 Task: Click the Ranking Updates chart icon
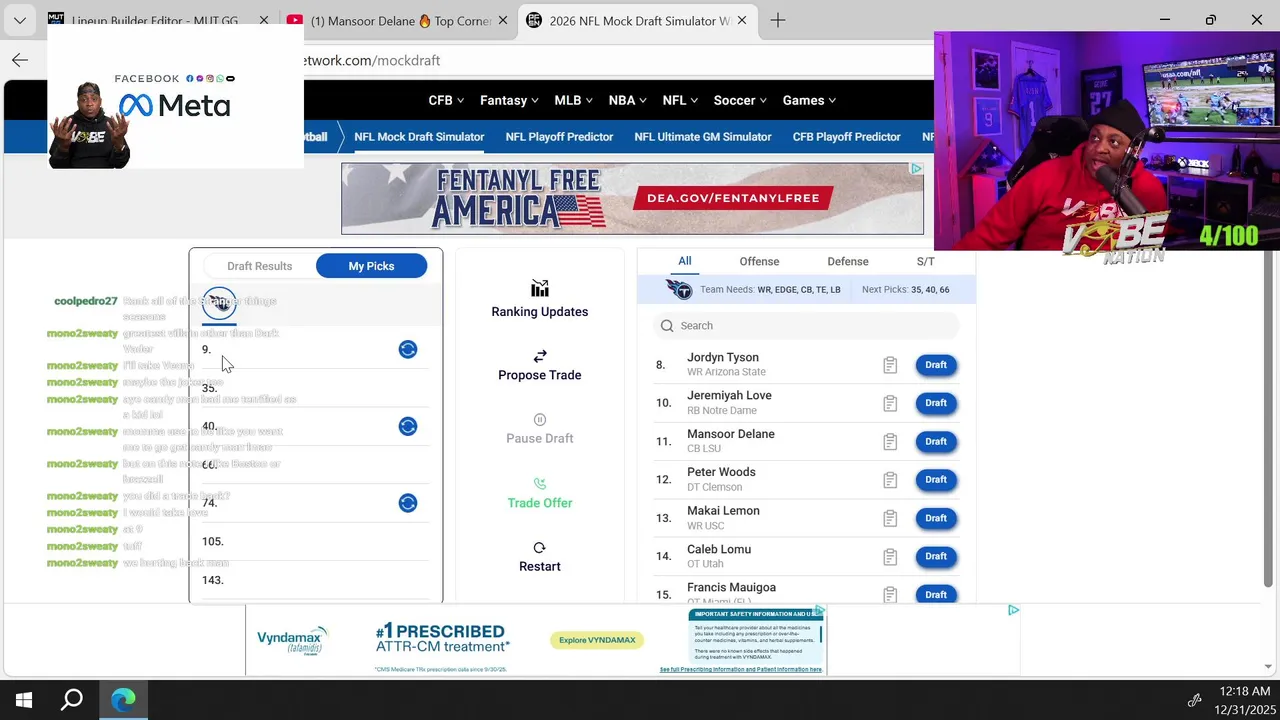(x=540, y=289)
